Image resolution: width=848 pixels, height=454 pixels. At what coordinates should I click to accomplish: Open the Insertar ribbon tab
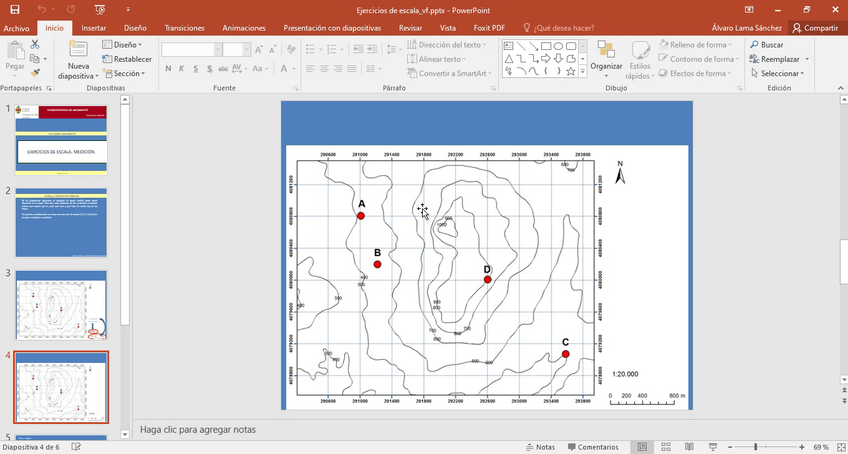pos(94,28)
